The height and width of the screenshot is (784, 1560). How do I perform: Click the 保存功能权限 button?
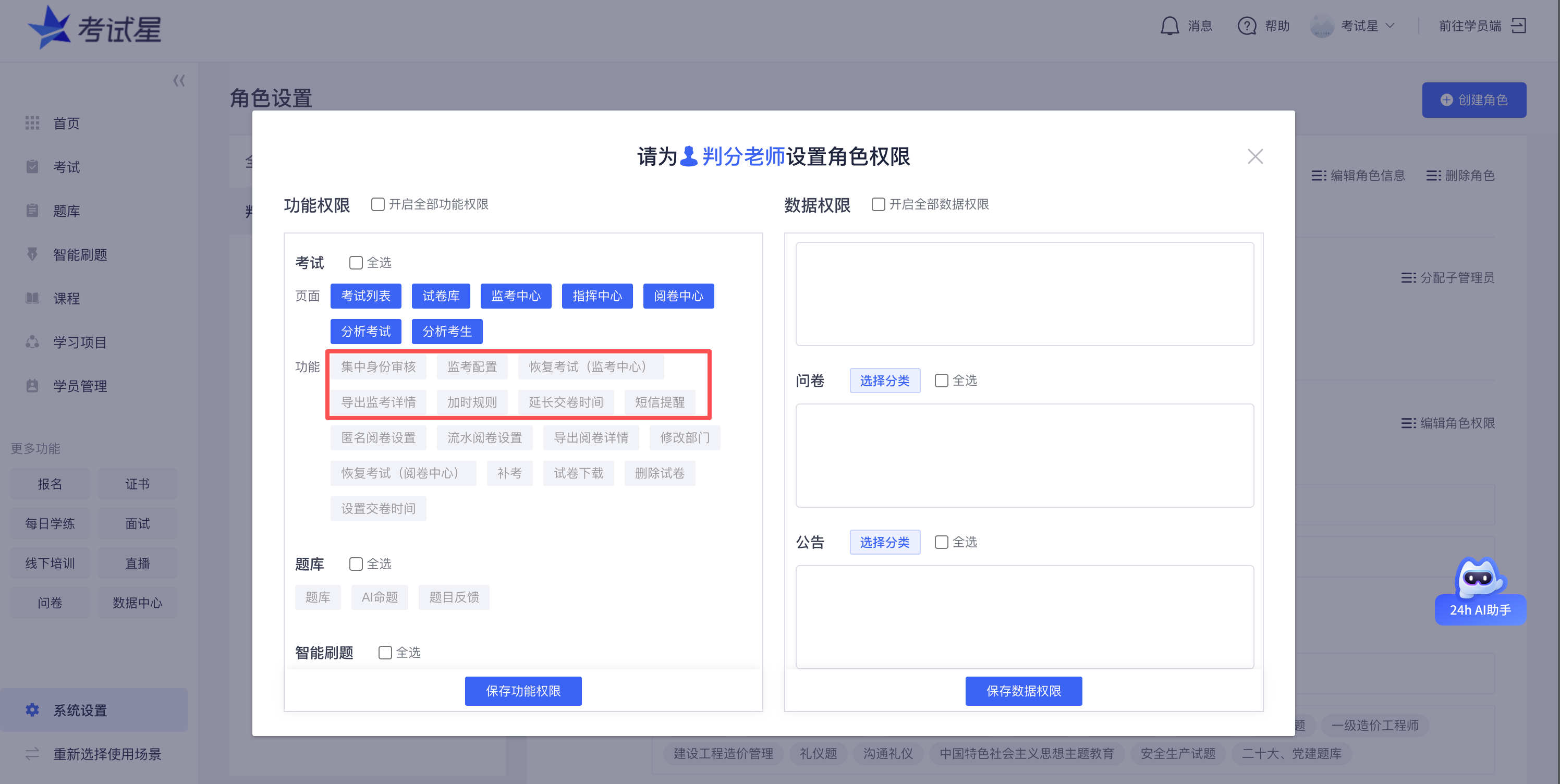[523, 690]
